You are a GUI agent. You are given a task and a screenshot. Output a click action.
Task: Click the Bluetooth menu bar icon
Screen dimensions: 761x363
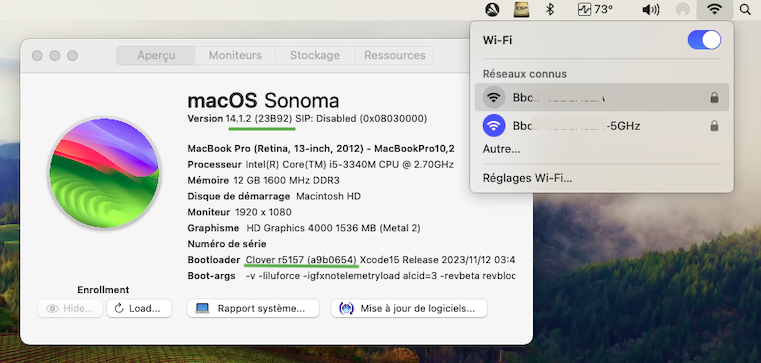[x=549, y=9]
